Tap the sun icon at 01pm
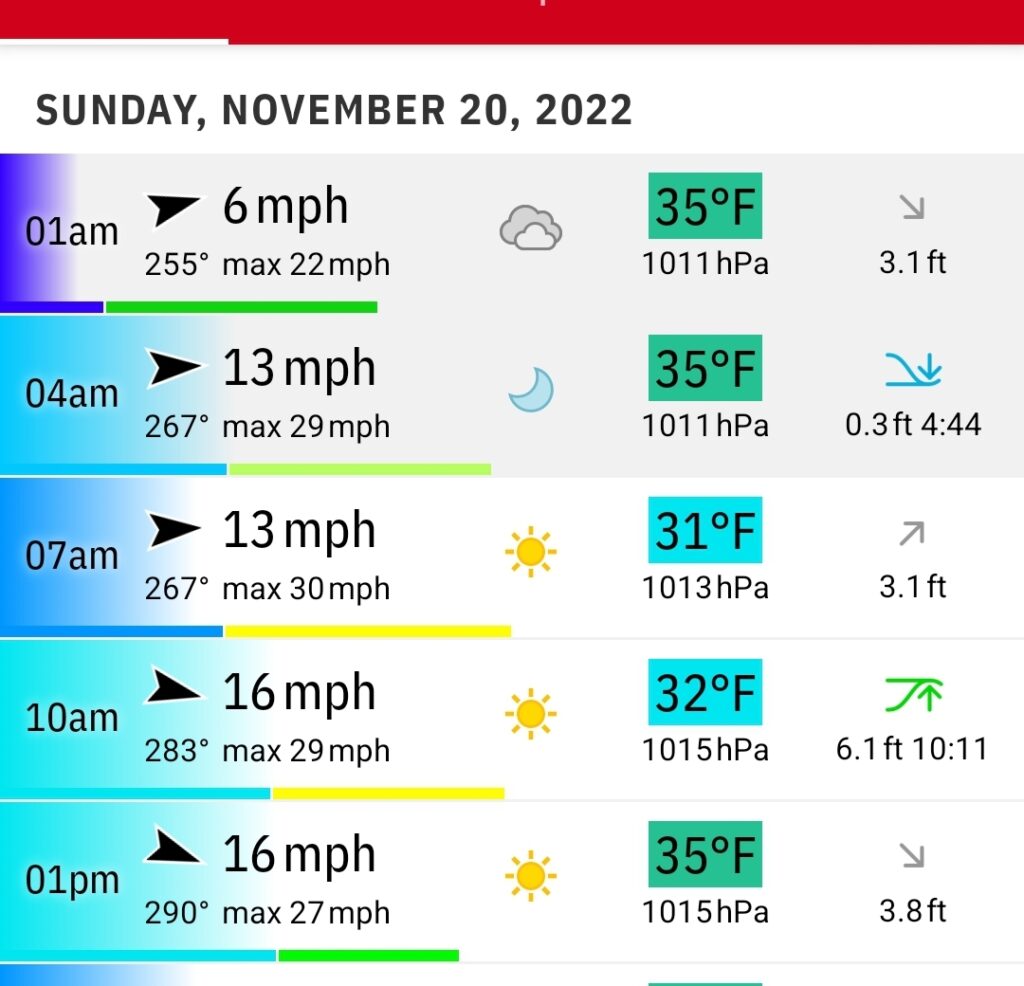The height and width of the screenshot is (986, 1024). pos(530,876)
